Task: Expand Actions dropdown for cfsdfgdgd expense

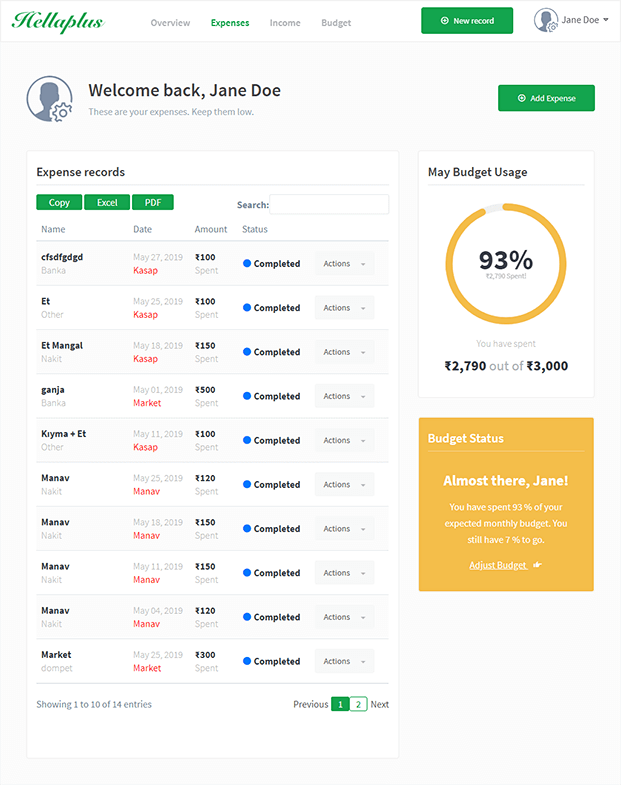Action: [344, 264]
